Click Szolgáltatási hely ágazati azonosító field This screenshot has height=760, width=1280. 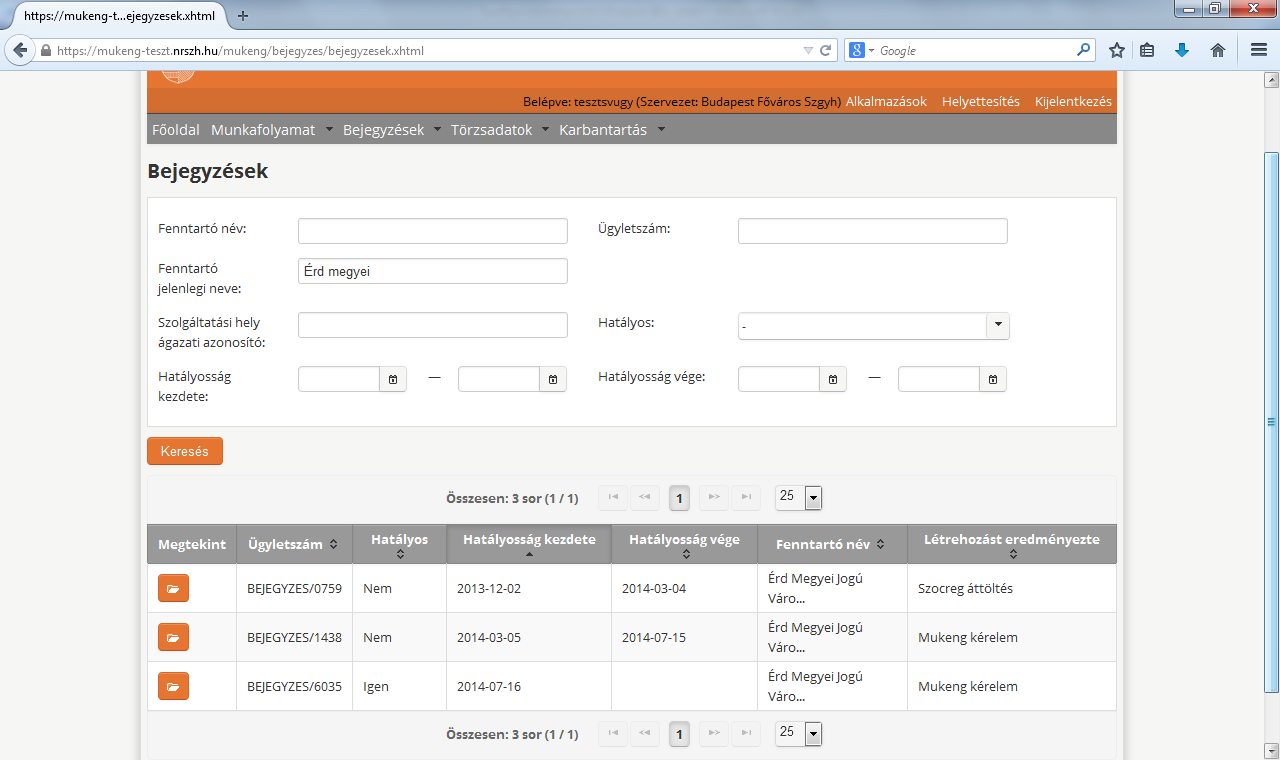[x=433, y=325]
